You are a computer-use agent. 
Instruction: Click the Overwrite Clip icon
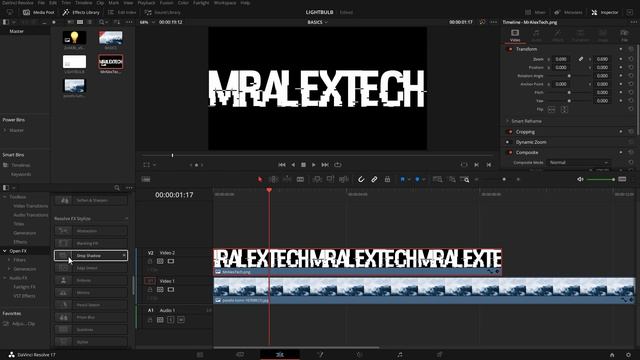tap(330, 179)
